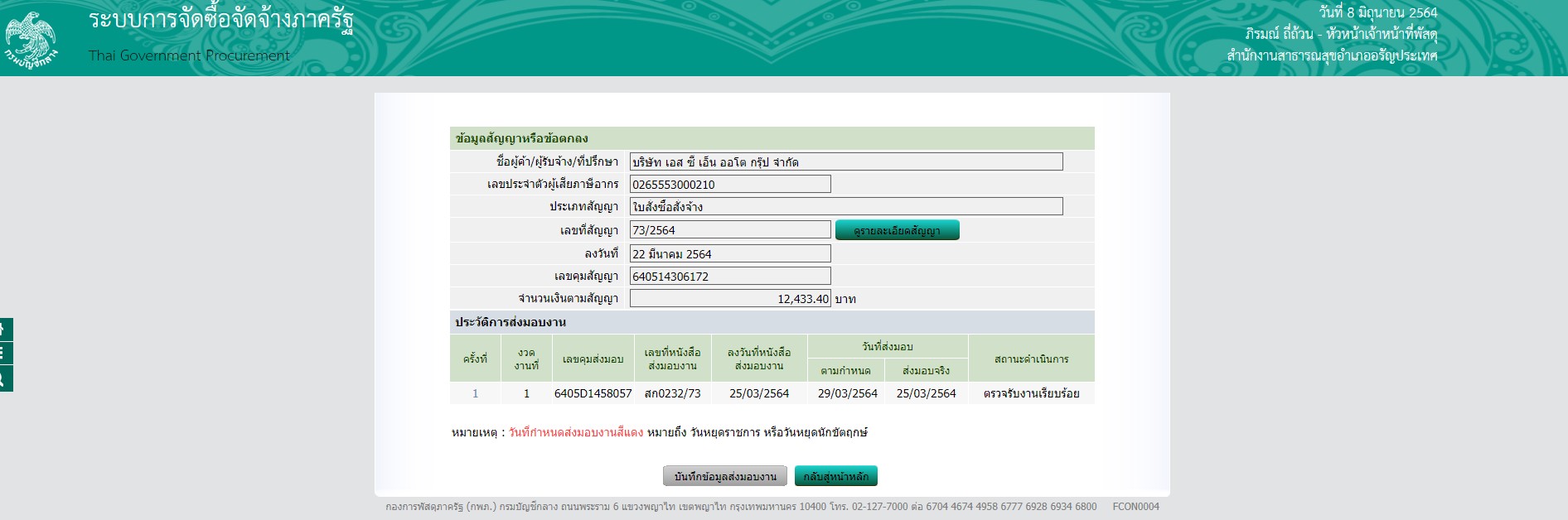Open delivery record number 1 link

point(475,393)
